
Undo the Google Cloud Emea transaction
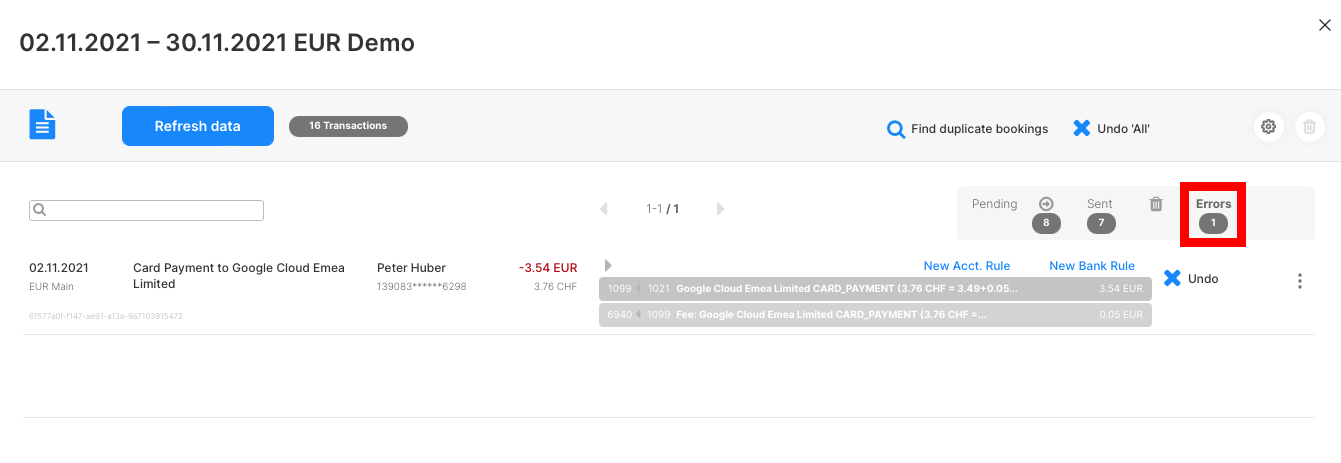[1191, 279]
